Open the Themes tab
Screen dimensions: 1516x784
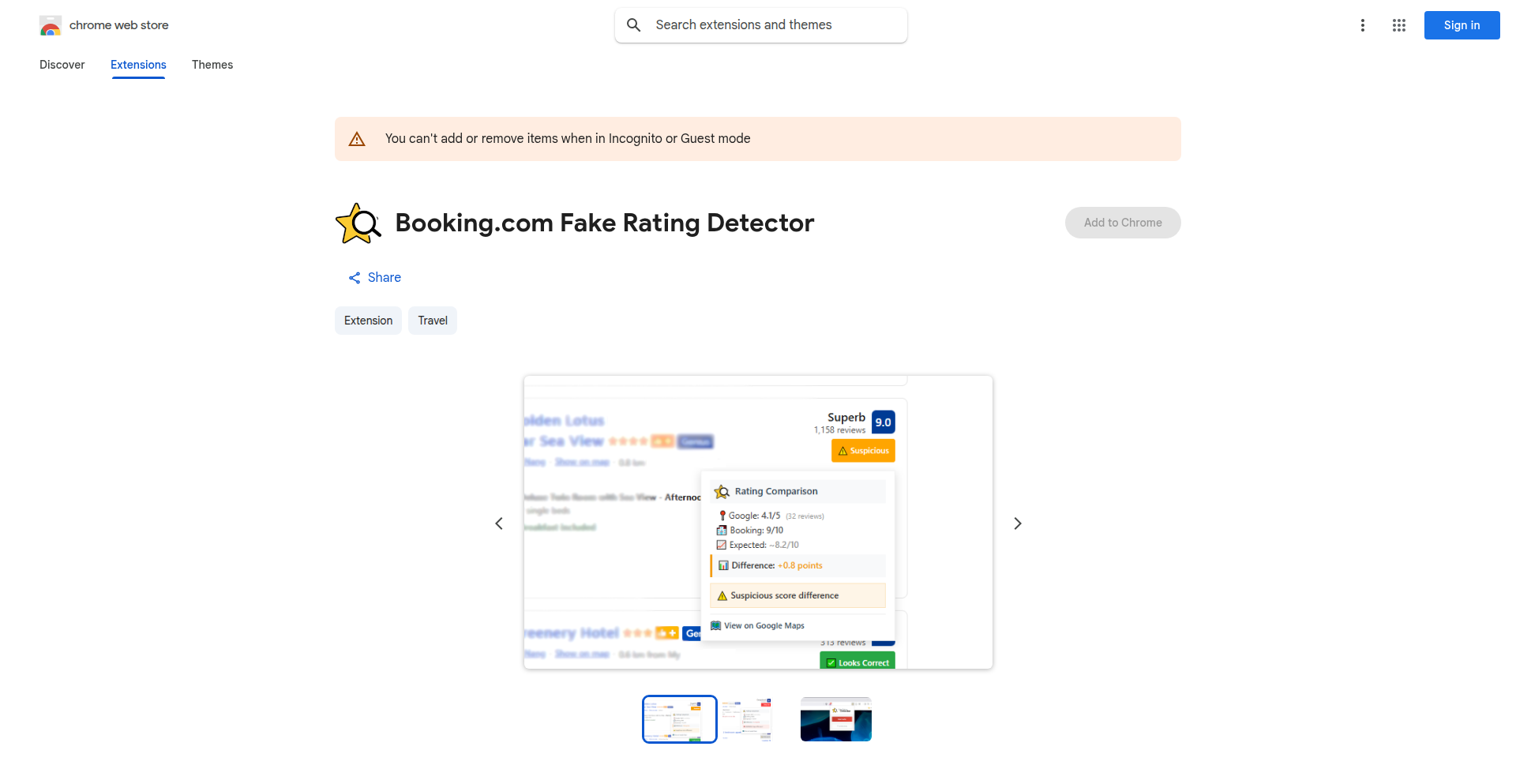(x=212, y=65)
